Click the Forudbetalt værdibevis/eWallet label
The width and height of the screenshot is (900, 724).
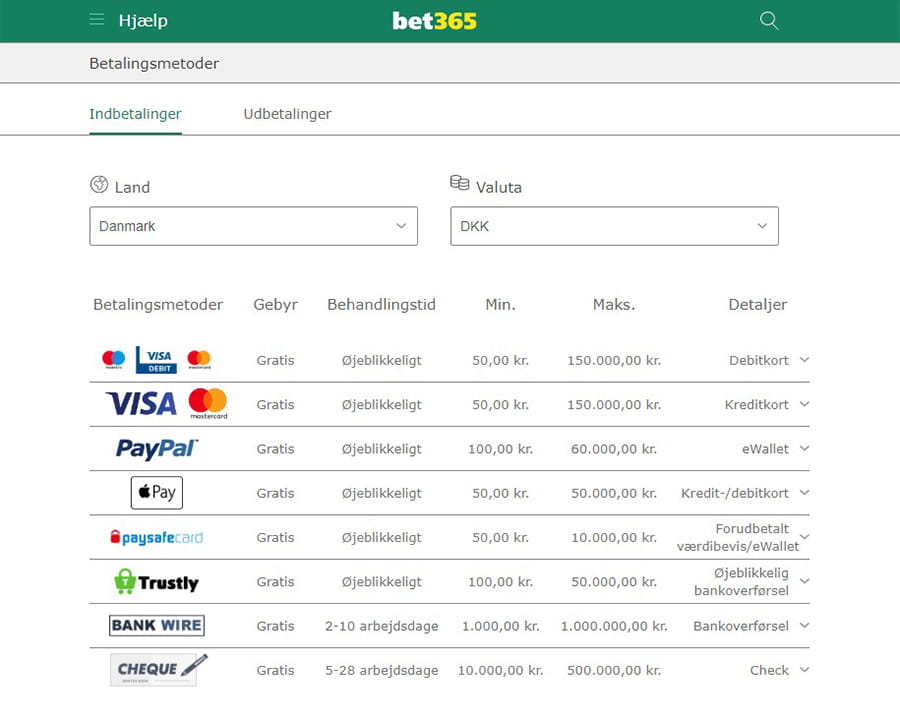click(x=738, y=537)
